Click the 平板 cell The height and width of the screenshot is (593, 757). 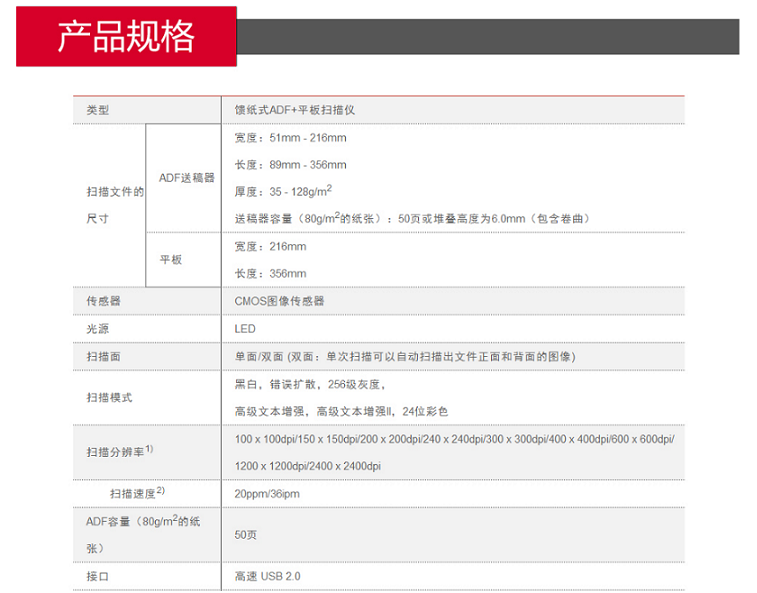[171, 260]
